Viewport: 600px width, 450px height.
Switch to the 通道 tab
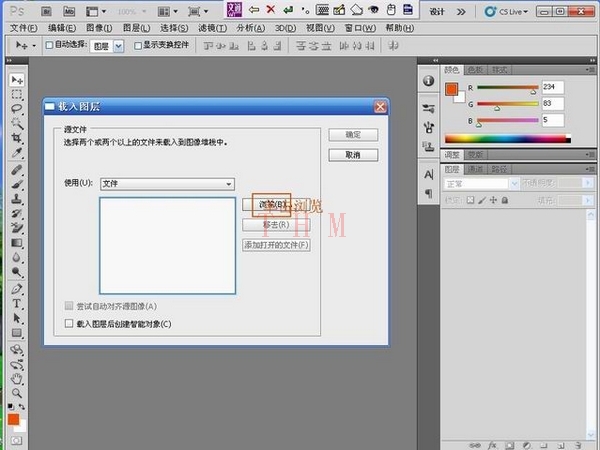pyautogui.click(x=475, y=169)
